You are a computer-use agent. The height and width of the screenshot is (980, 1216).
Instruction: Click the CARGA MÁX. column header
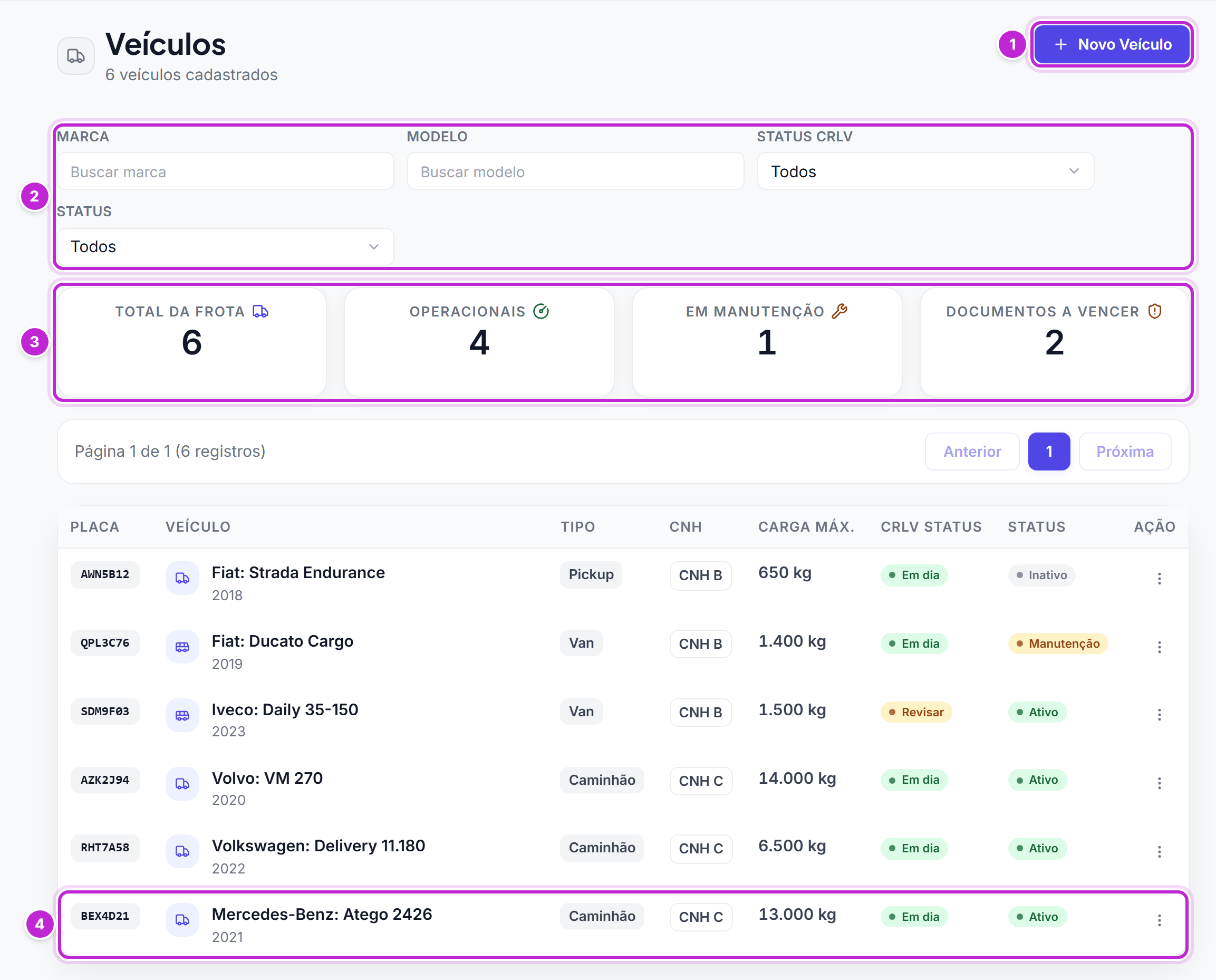(806, 527)
